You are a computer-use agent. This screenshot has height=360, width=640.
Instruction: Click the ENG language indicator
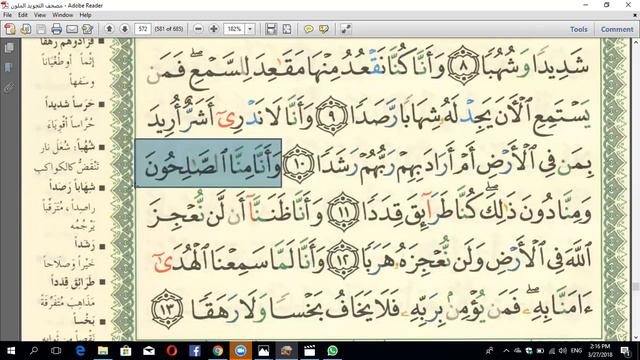[x=576, y=351]
